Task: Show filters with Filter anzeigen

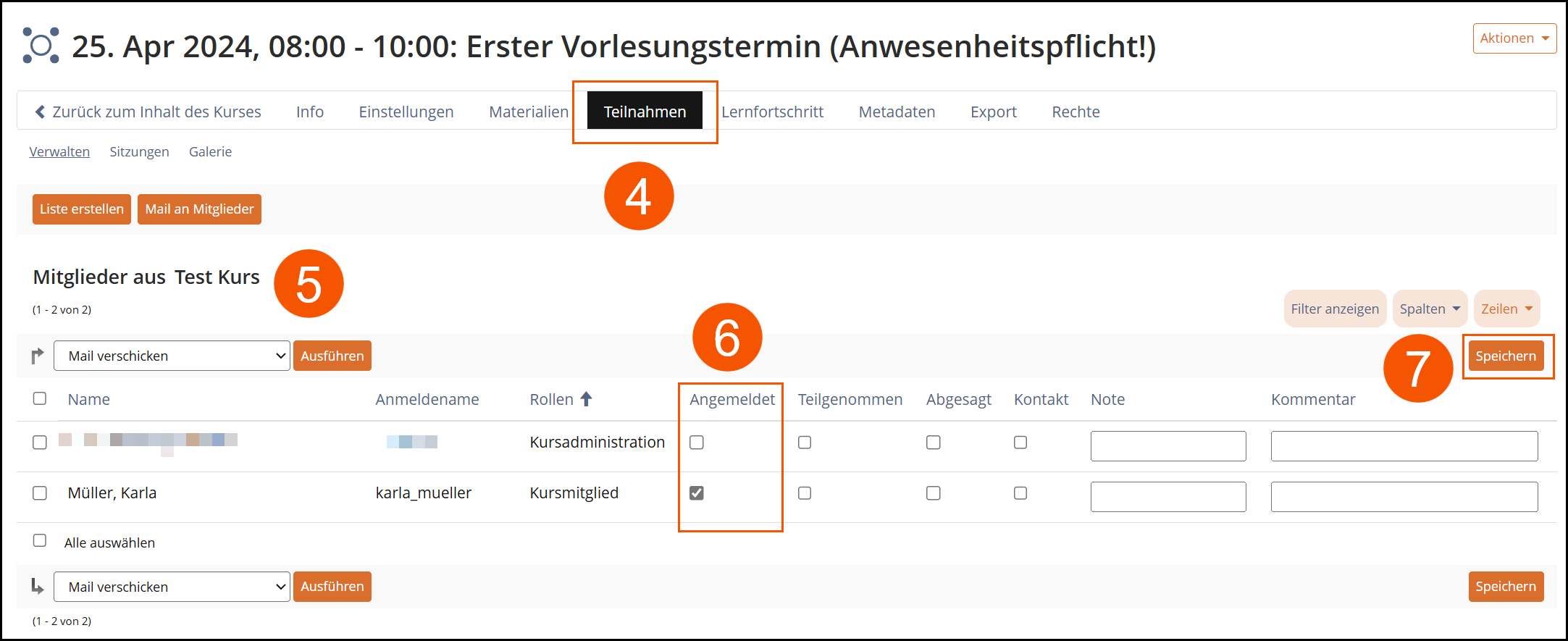Action: tap(1334, 309)
